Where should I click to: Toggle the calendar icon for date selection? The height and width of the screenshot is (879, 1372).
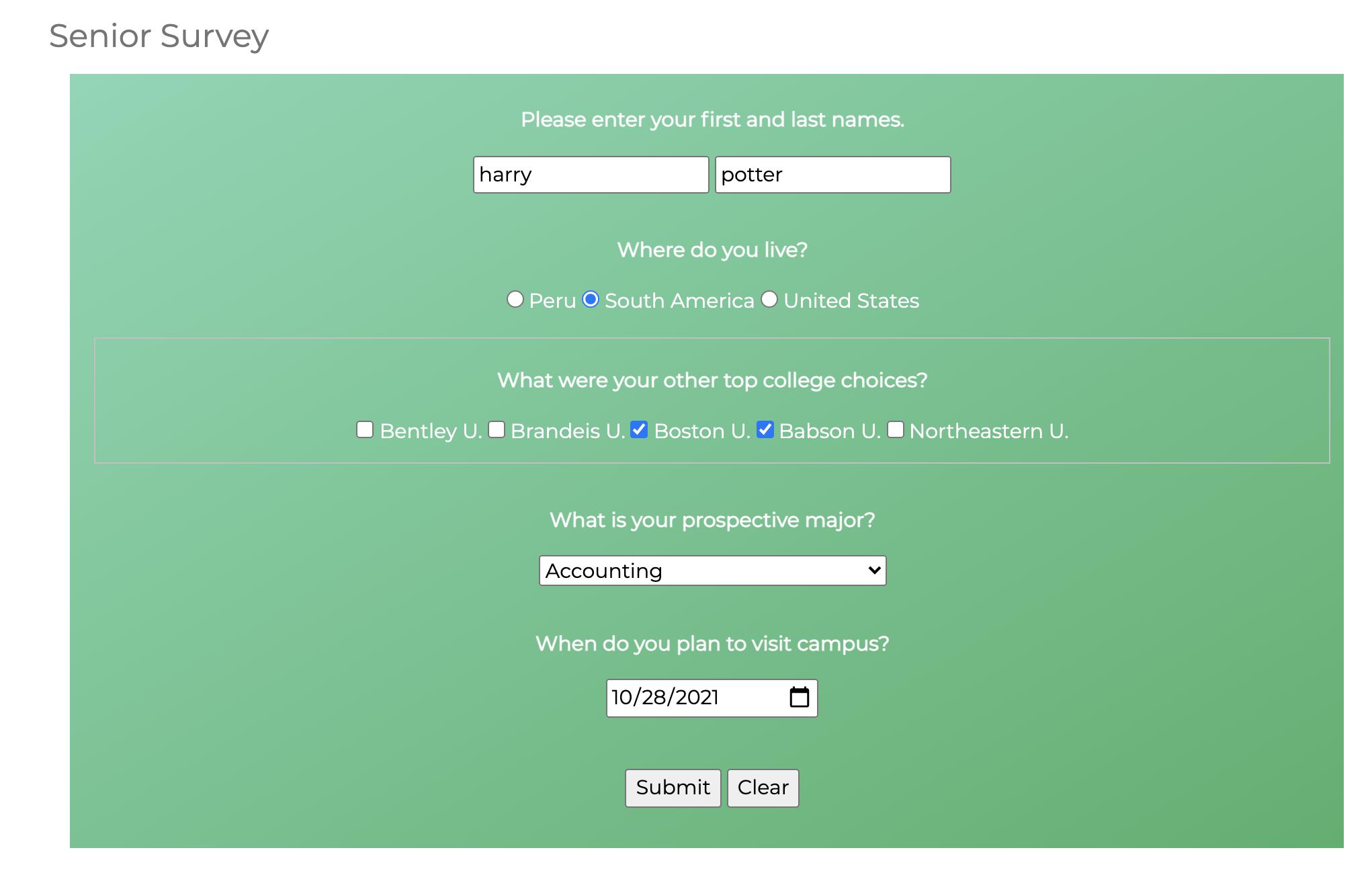pyautogui.click(x=800, y=697)
